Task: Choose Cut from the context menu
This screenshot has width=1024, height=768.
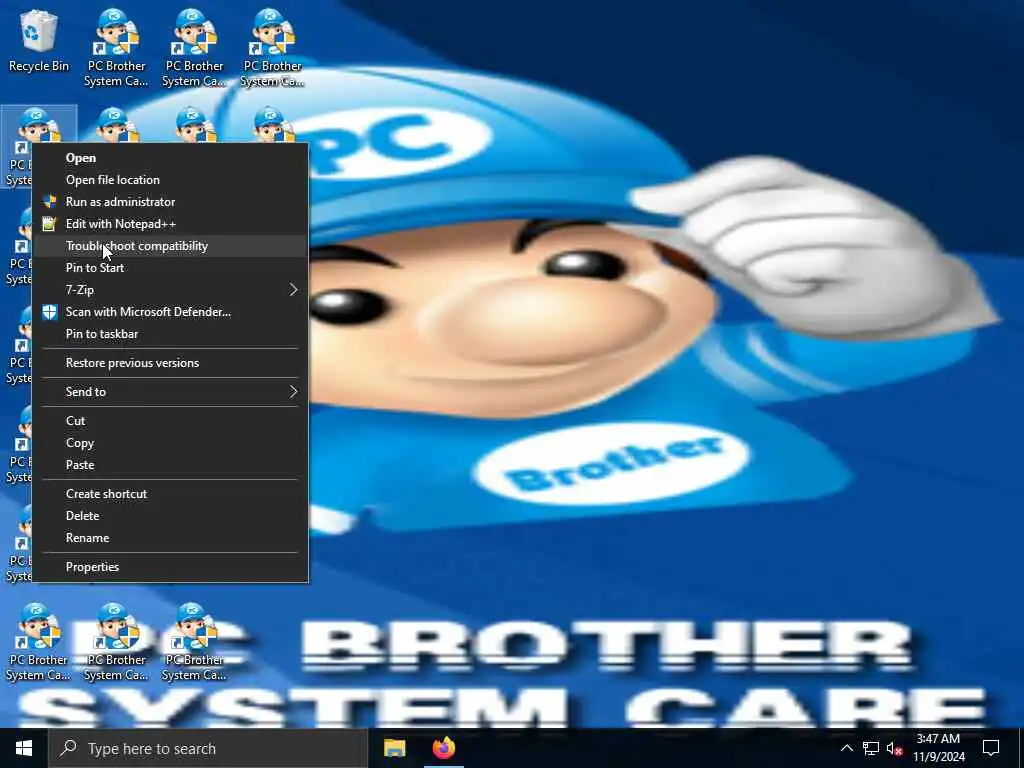Action: coord(170,421)
